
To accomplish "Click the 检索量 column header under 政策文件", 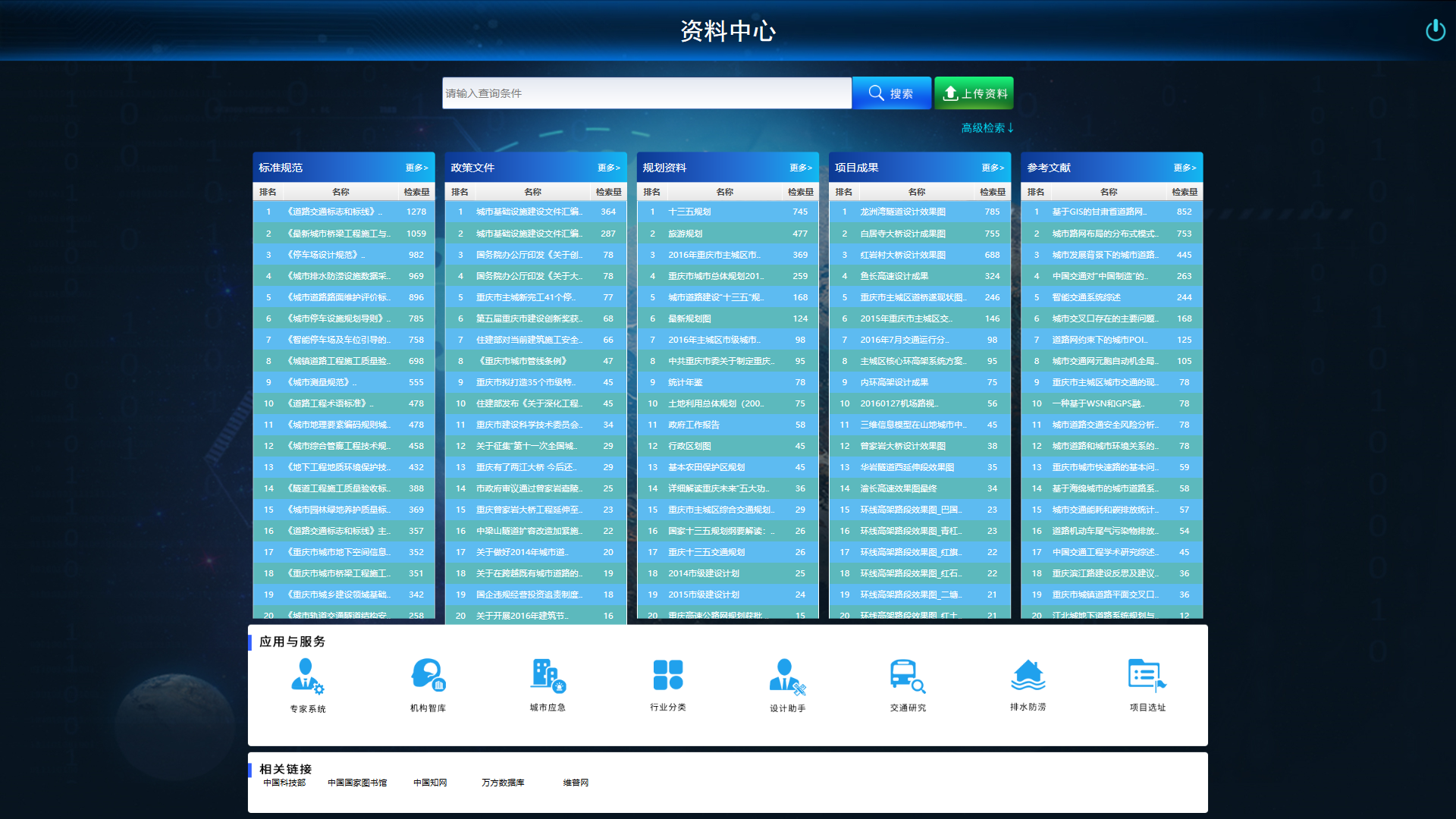I will [608, 192].
